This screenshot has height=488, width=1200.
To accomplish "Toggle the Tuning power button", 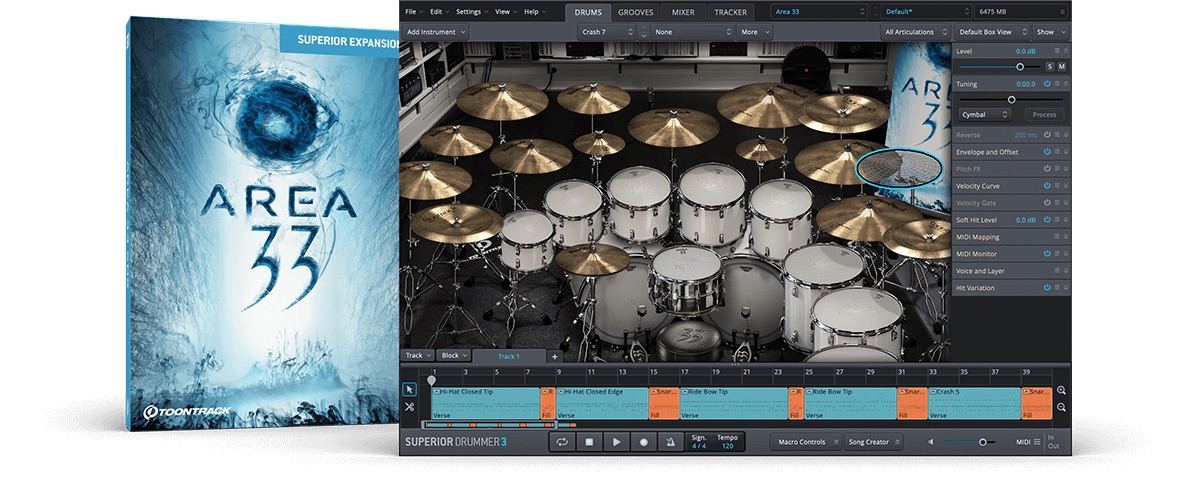I will point(1047,84).
